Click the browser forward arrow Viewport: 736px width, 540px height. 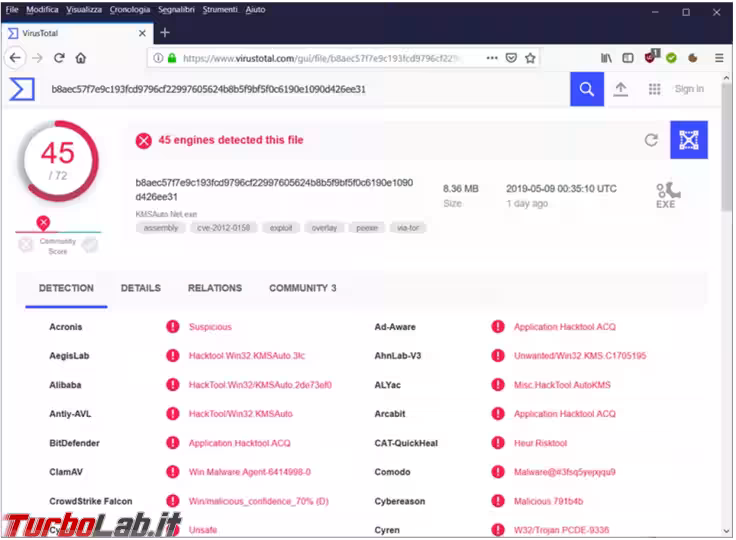(x=37, y=58)
